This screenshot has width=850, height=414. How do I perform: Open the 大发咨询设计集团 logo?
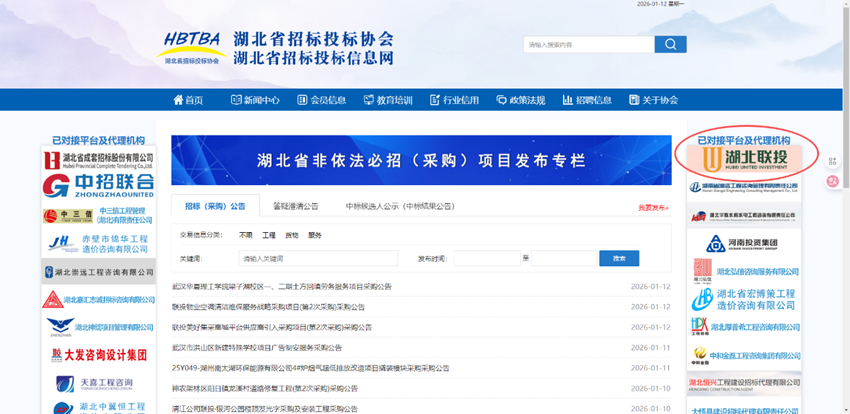click(99, 355)
